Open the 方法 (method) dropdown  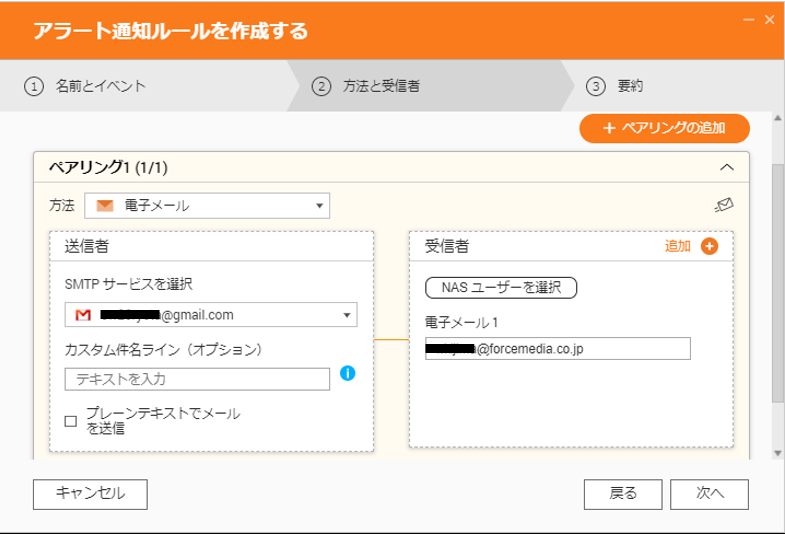point(207,206)
